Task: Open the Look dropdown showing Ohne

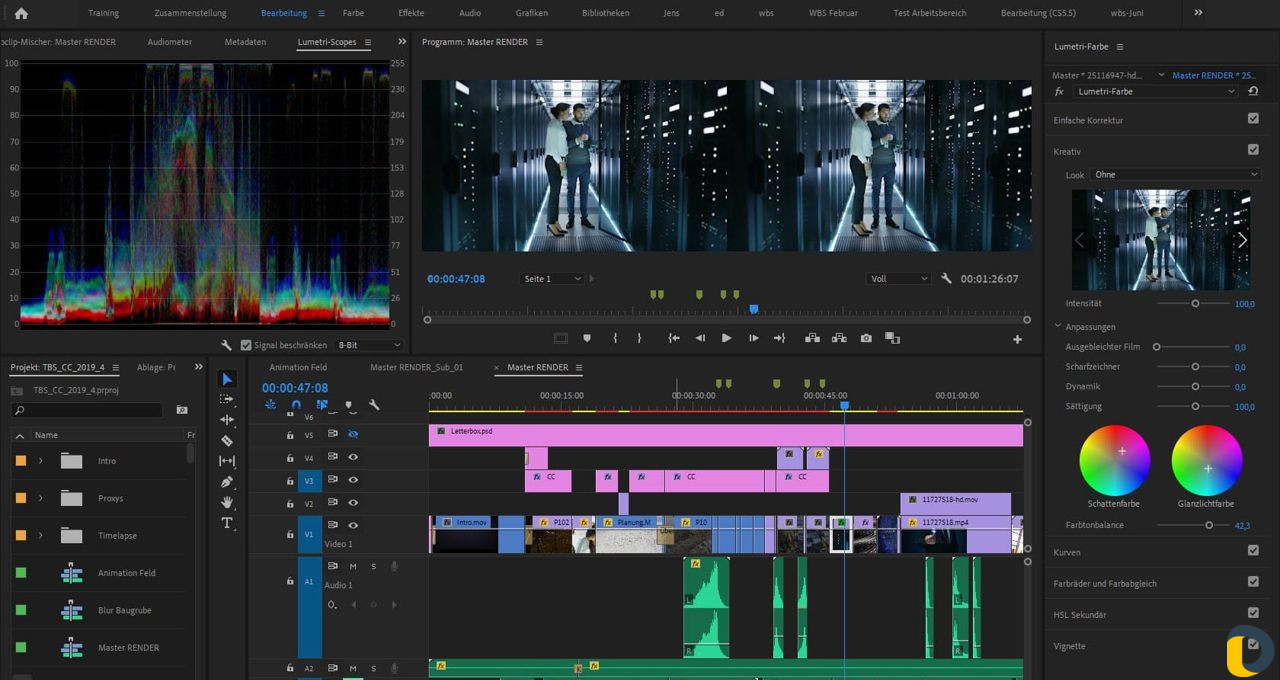Action: pos(1176,174)
